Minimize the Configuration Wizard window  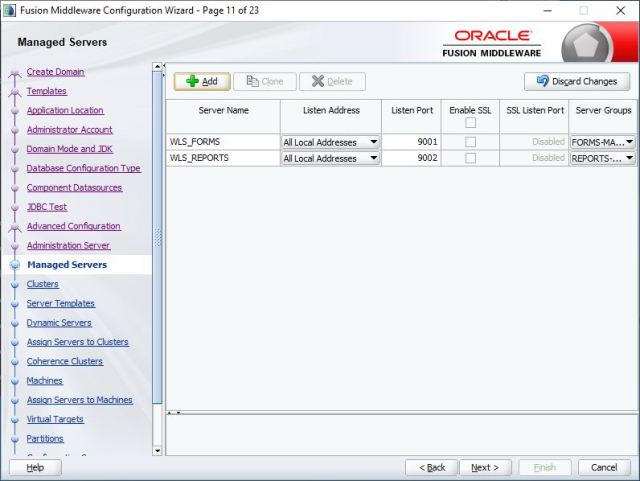[x=548, y=11]
